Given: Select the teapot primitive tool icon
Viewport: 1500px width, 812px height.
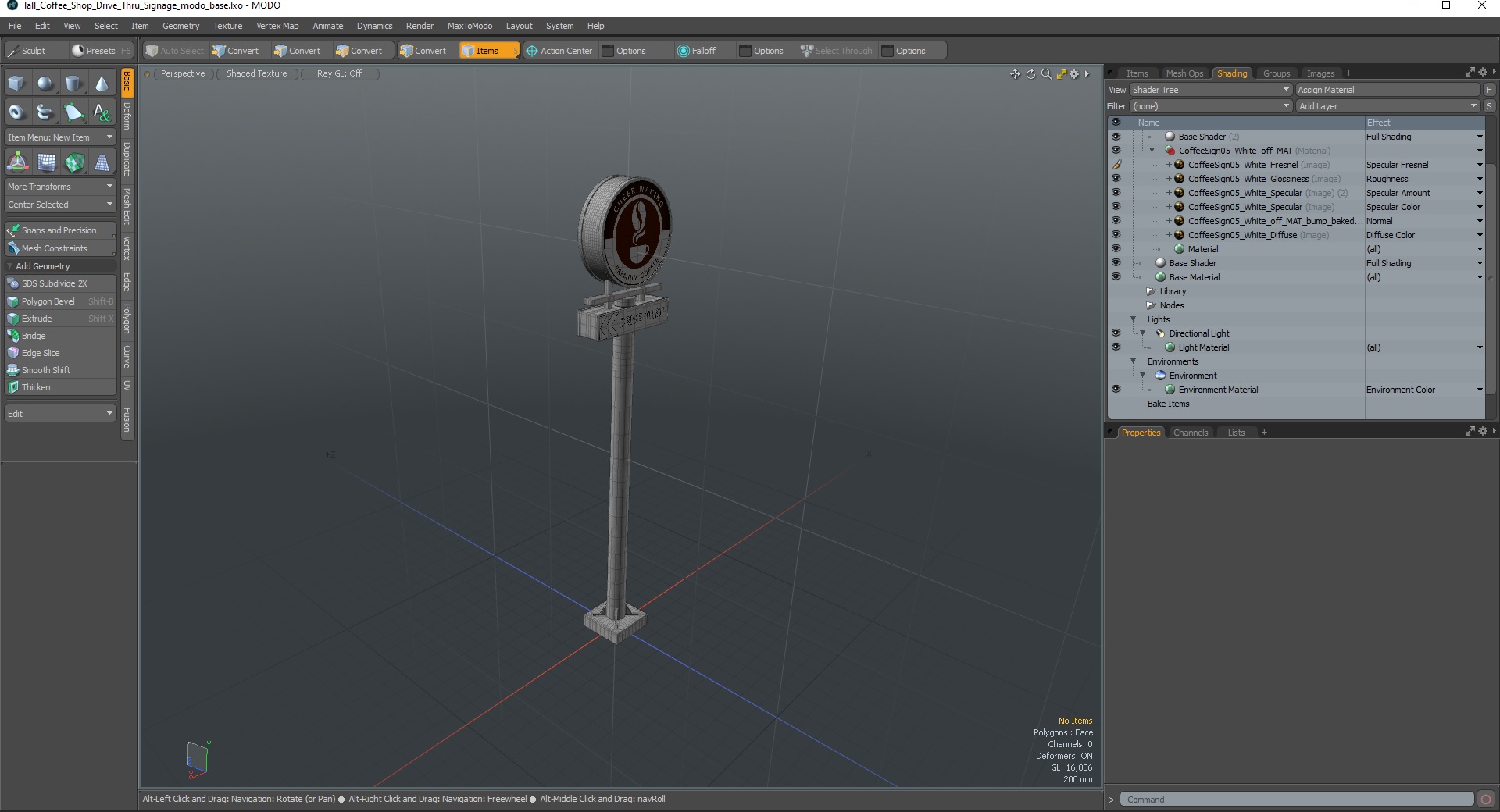Looking at the screenshot, I should (45, 112).
